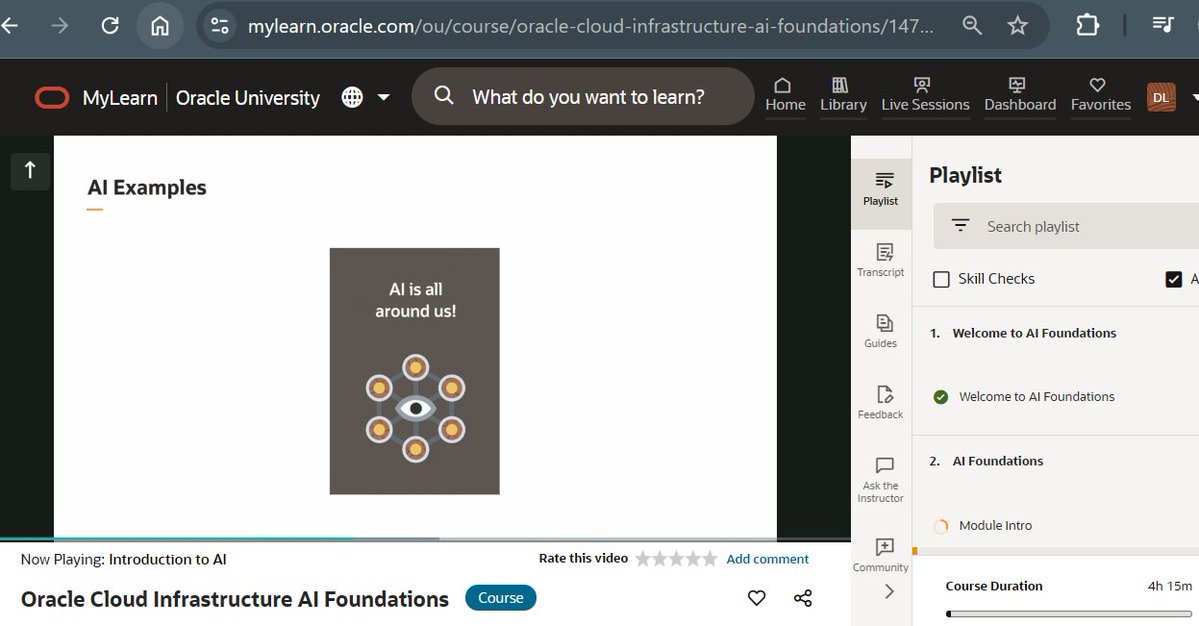Image resolution: width=1199 pixels, height=626 pixels.
Task: Click the Course badge button
Action: point(501,598)
